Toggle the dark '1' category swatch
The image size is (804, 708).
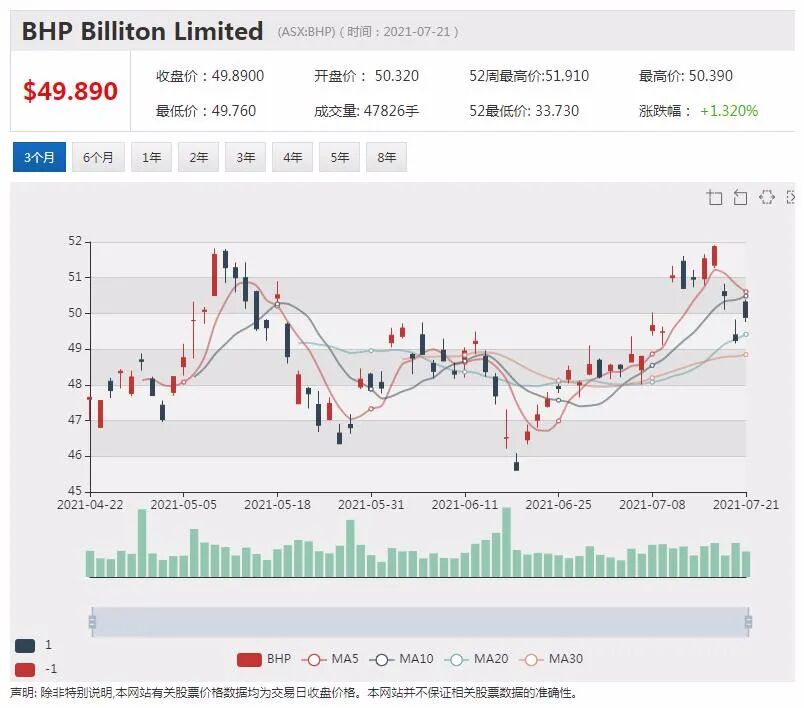25,645
